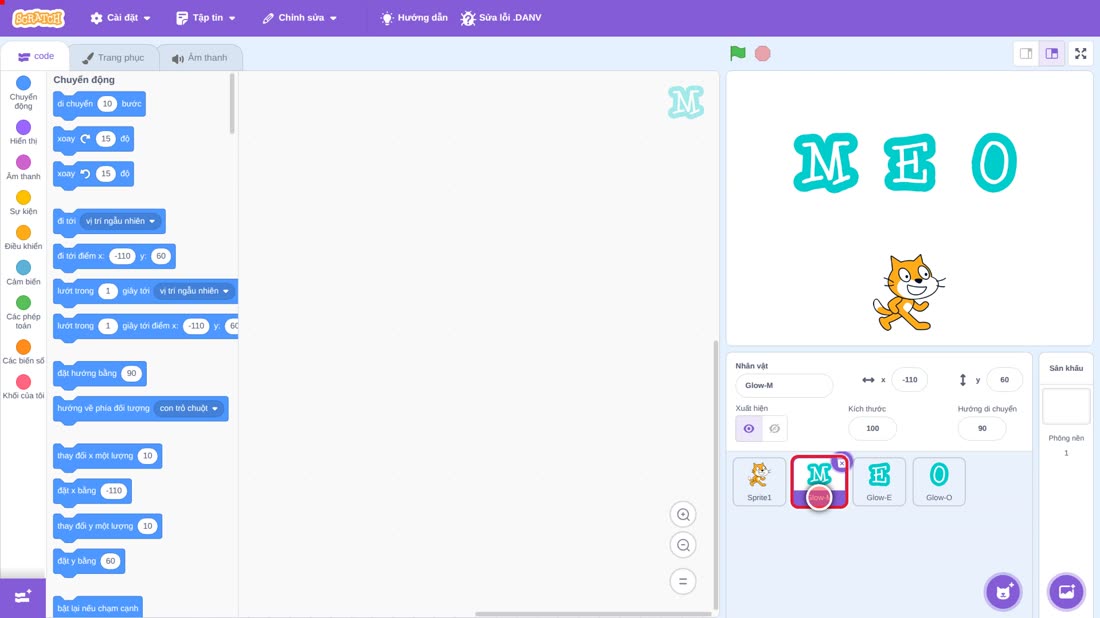Select the Chuyển động block category
Viewport: 1100px width, 618px height.
[23, 93]
